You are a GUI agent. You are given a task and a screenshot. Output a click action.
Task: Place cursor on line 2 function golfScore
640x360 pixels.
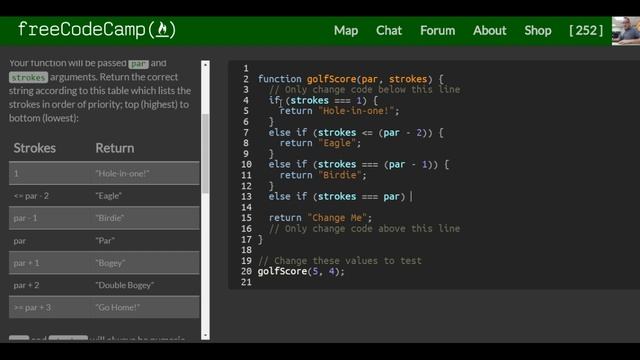pyautogui.click(x=350, y=79)
